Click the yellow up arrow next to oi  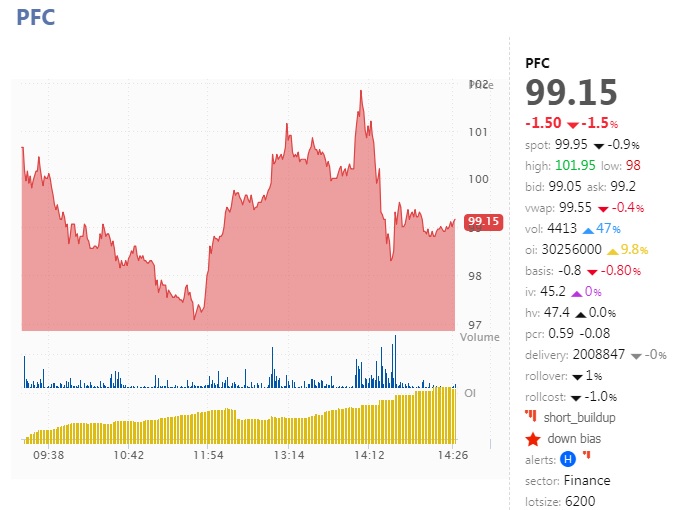[x=612, y=250]
